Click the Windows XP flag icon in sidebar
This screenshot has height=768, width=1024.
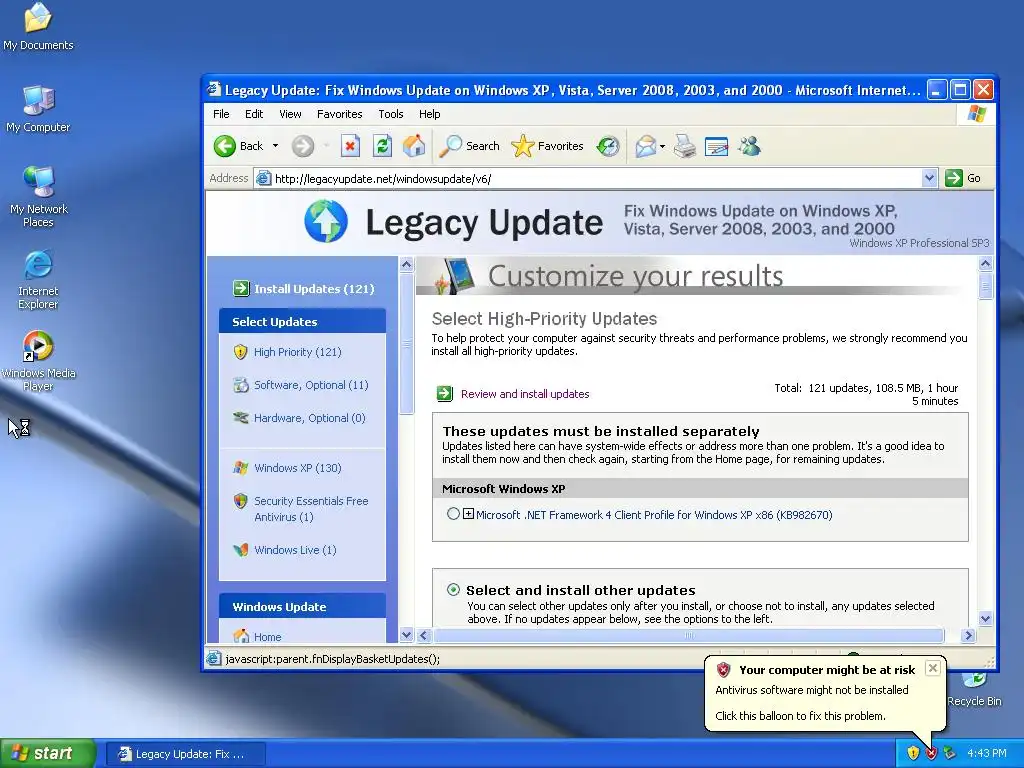tap(241, 468)
